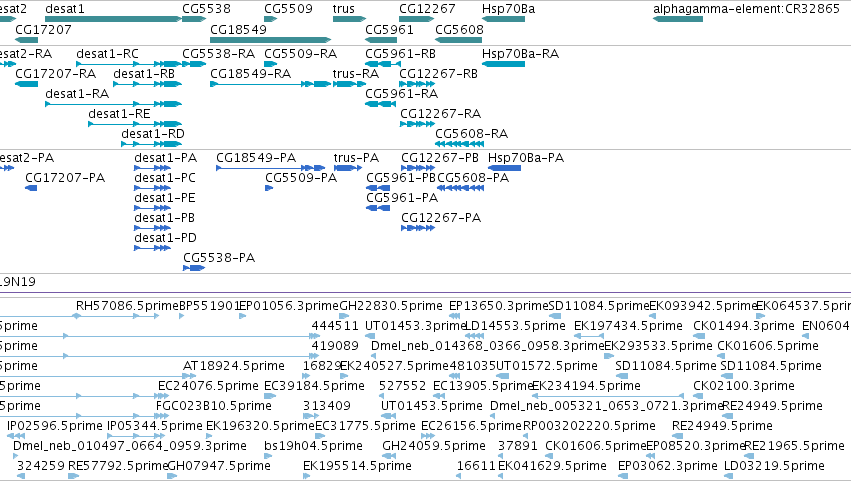Image resolution: width=851 pixels, height=481 pixels.
Task: Click the EK197434.5prime EST label
Action: tap(628, 326)
